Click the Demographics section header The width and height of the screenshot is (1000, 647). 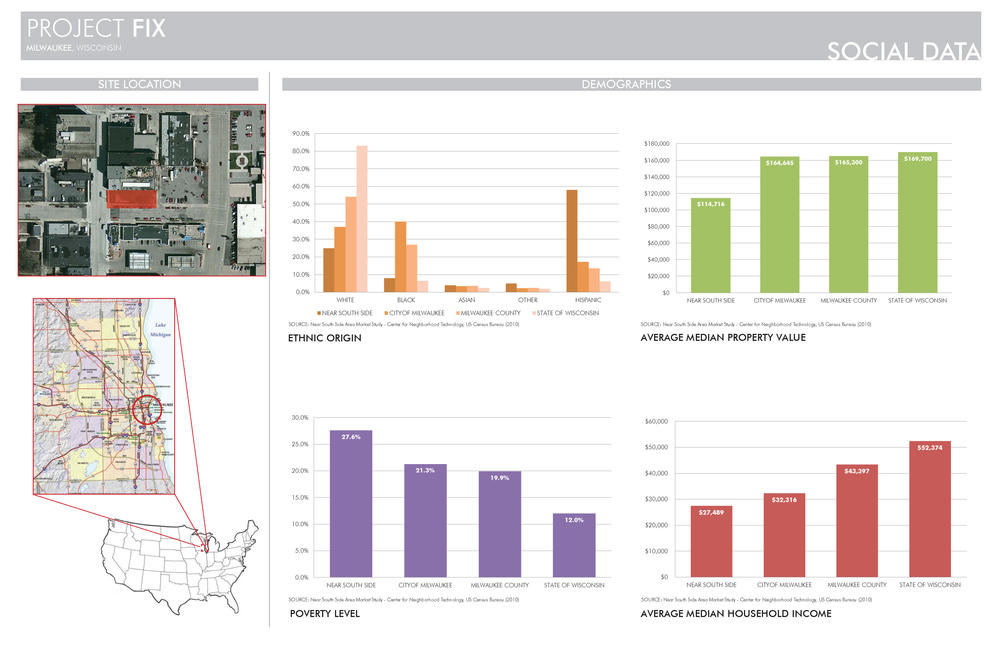(626, 85)
